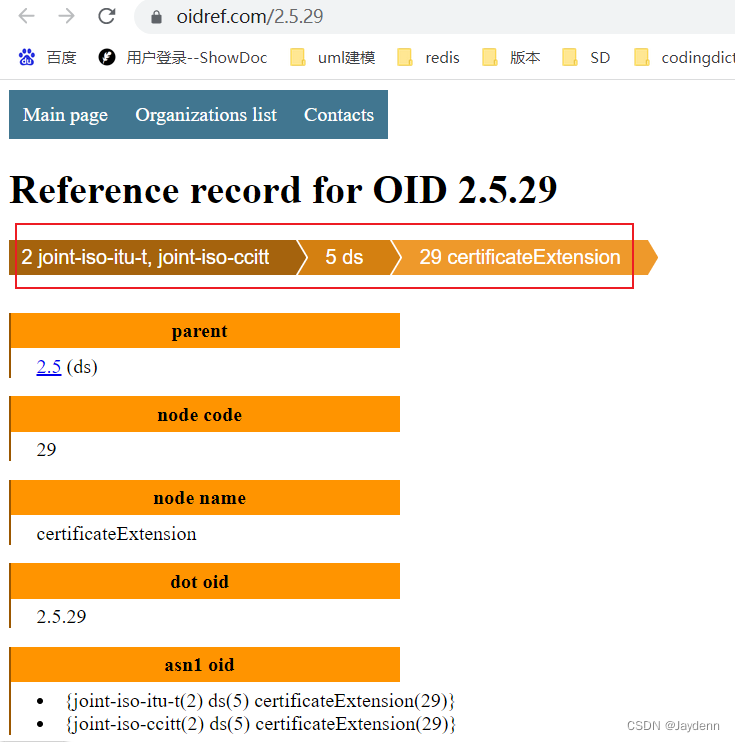Click the joint-iso-ccitt(2) asn1 oid entry

pos(261,724)
